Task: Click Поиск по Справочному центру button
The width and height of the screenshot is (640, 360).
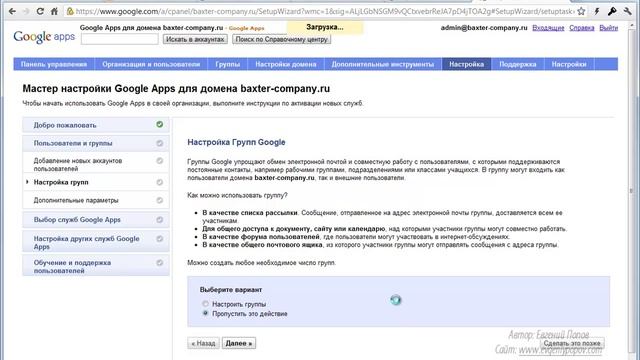Action: pos(281,39)
